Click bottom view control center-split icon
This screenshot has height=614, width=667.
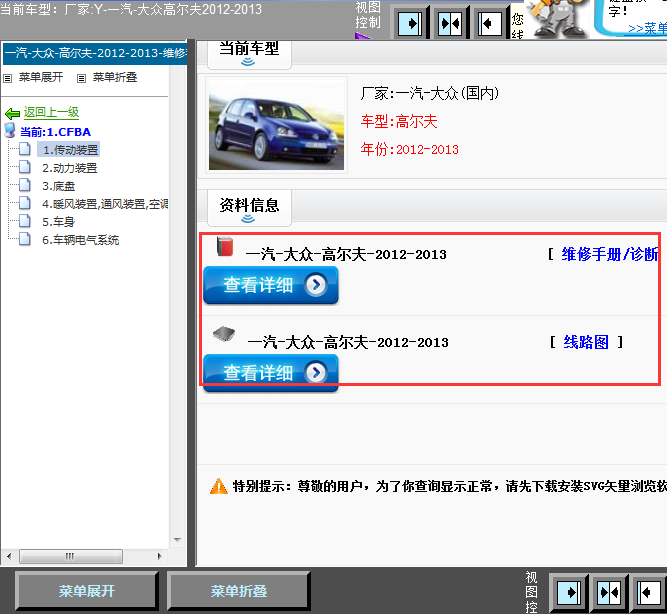[x=608, y=592]
